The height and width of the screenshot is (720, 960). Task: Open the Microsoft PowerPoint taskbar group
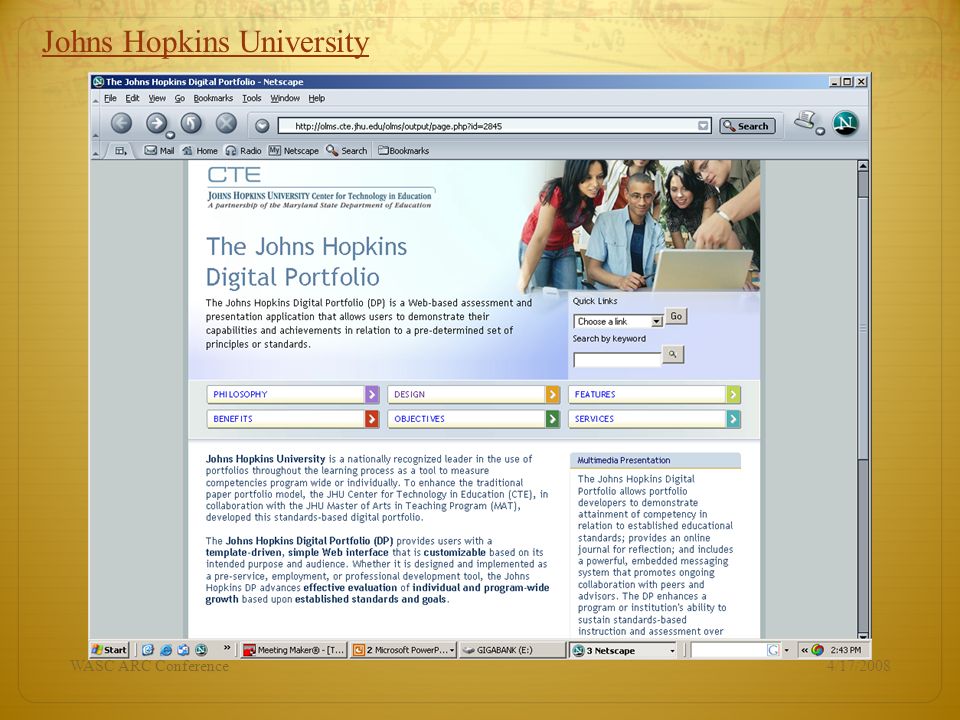pos(404,650)
